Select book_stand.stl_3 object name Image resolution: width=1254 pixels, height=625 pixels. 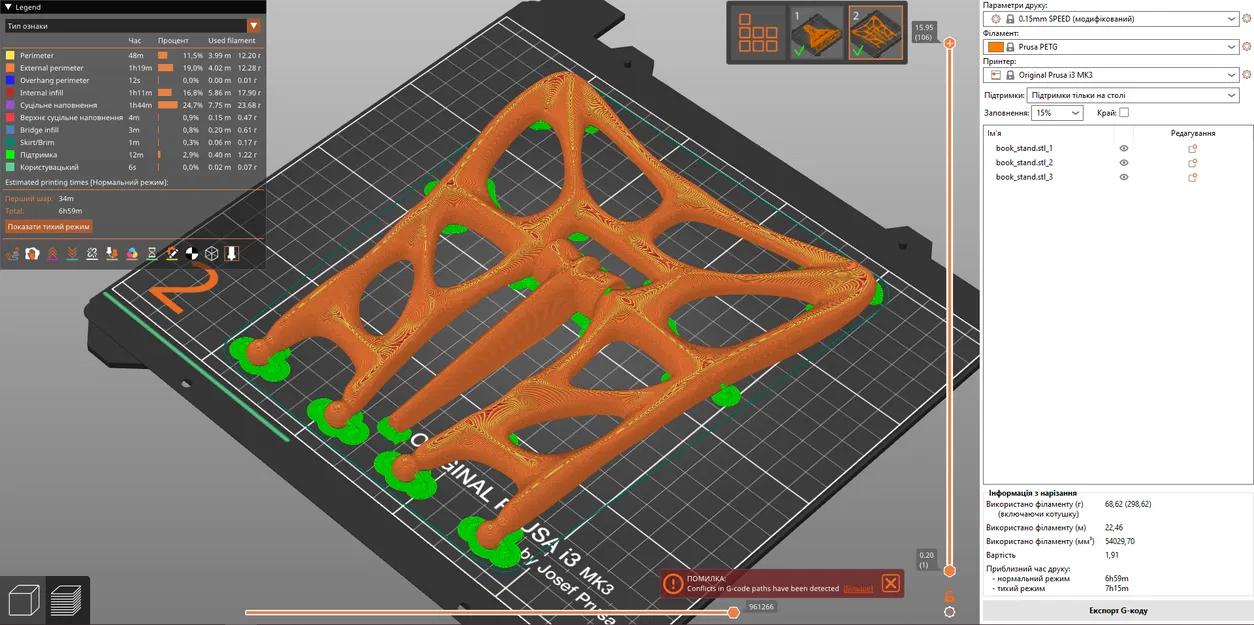coord(1024,177)
